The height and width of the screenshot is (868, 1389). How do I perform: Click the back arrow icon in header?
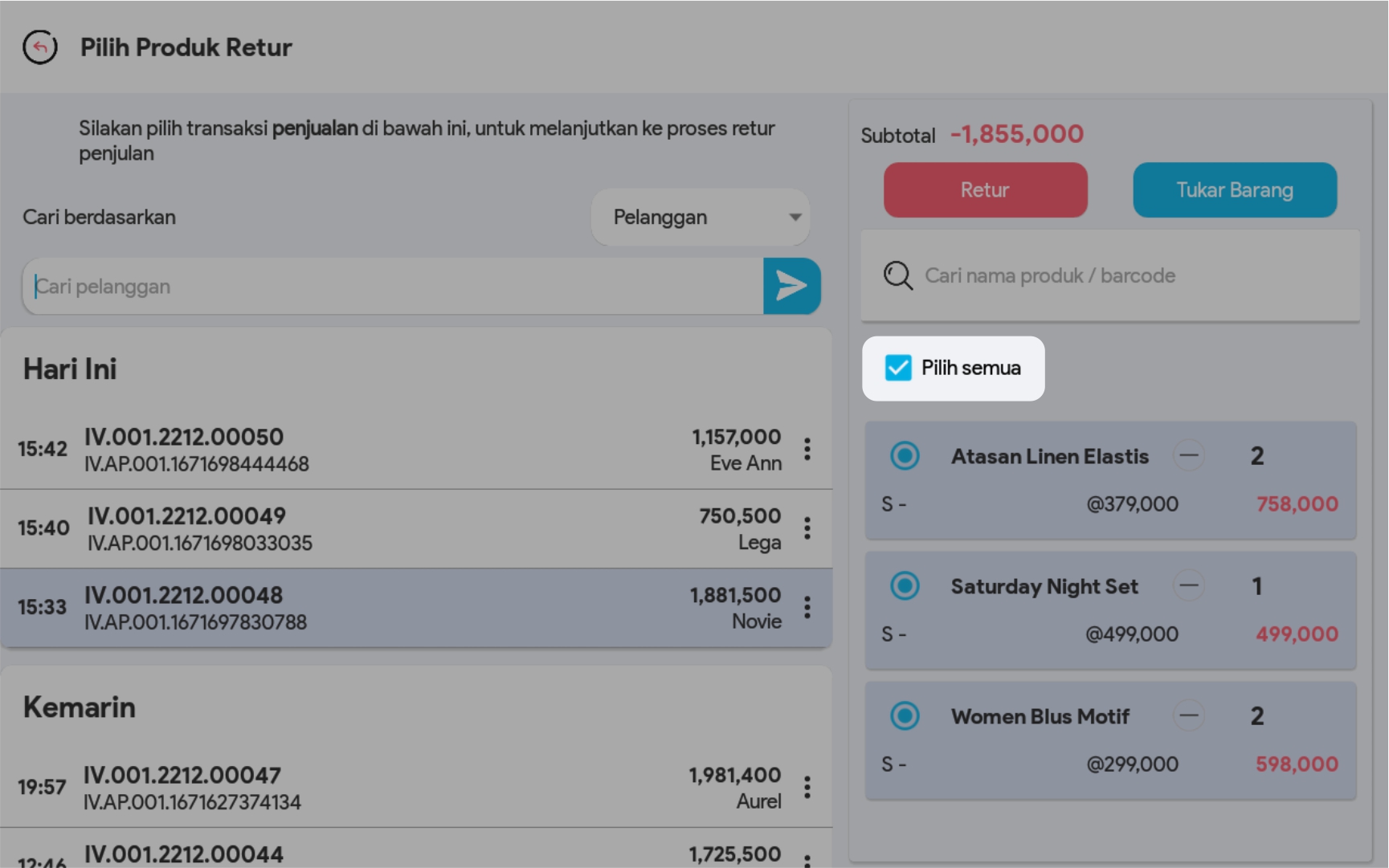40,47
